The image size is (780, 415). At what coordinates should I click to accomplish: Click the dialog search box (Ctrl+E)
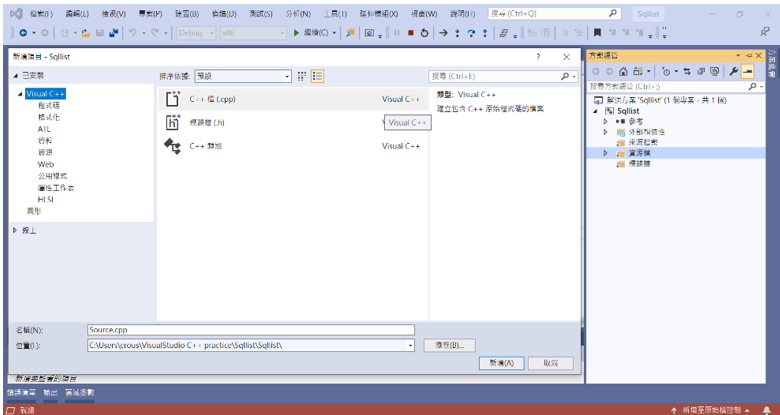503,76
